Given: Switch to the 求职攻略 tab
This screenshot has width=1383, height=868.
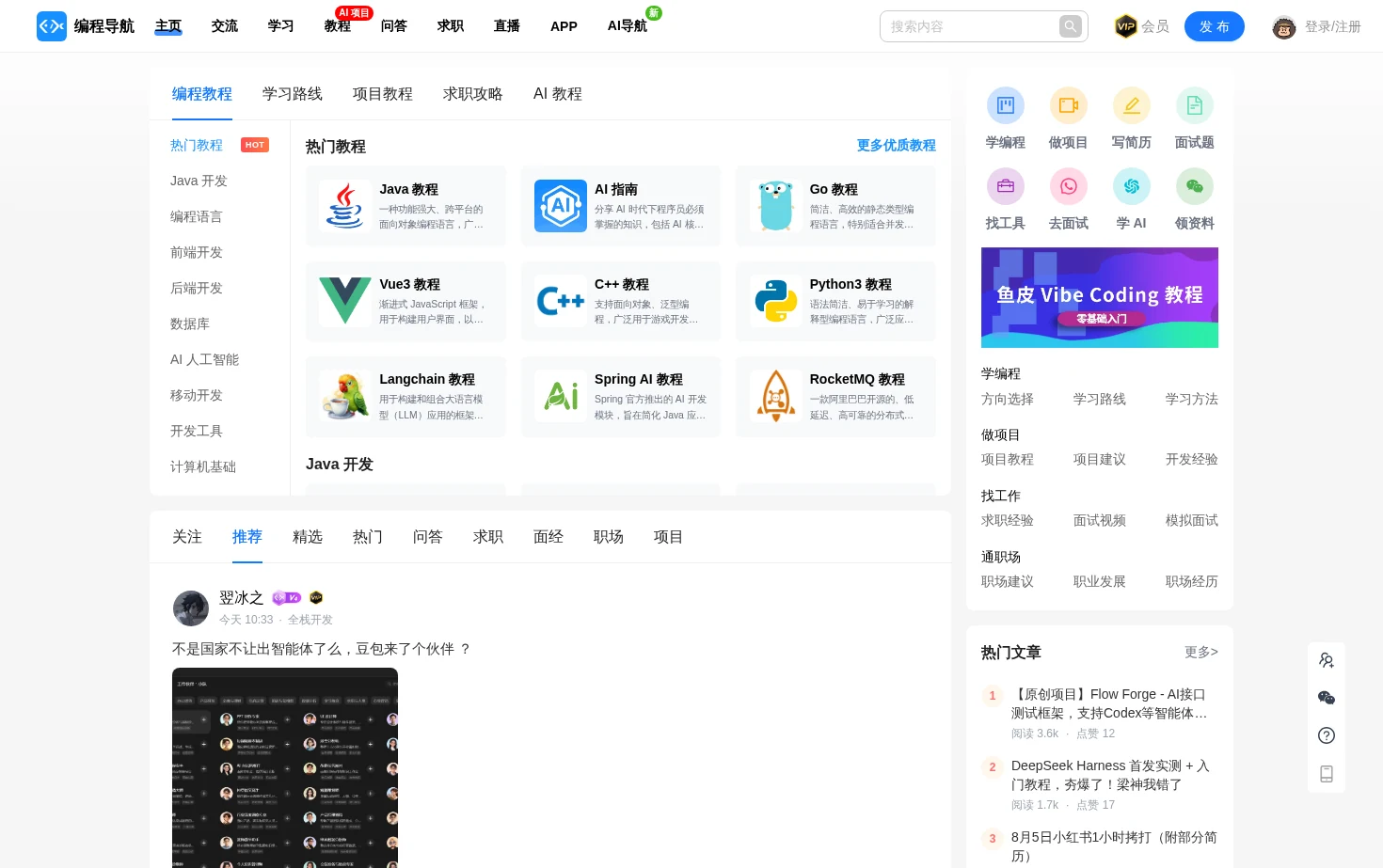Looking at the screenshot, I should click(473, 94).
